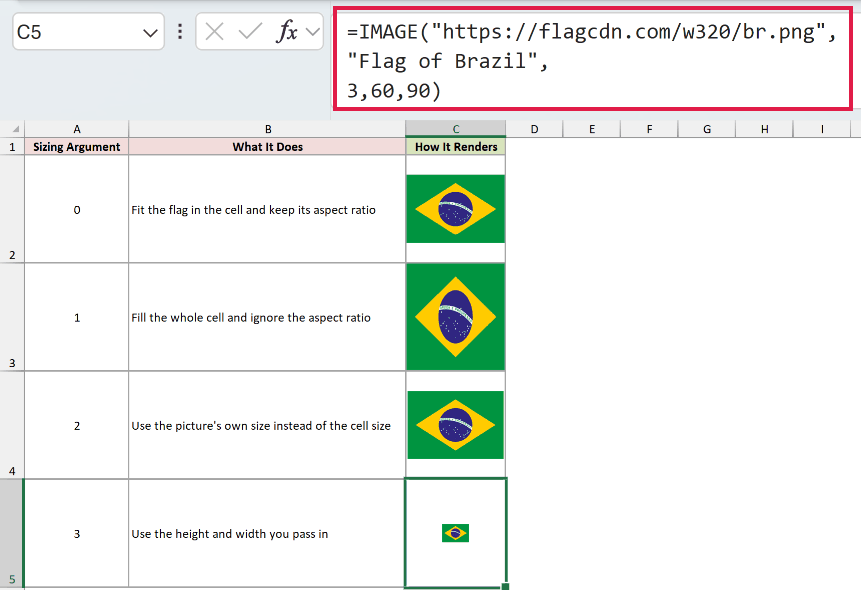Click the Brazil flag in row 2
Viewport: 861px width, 590px height.
point(455,209)
